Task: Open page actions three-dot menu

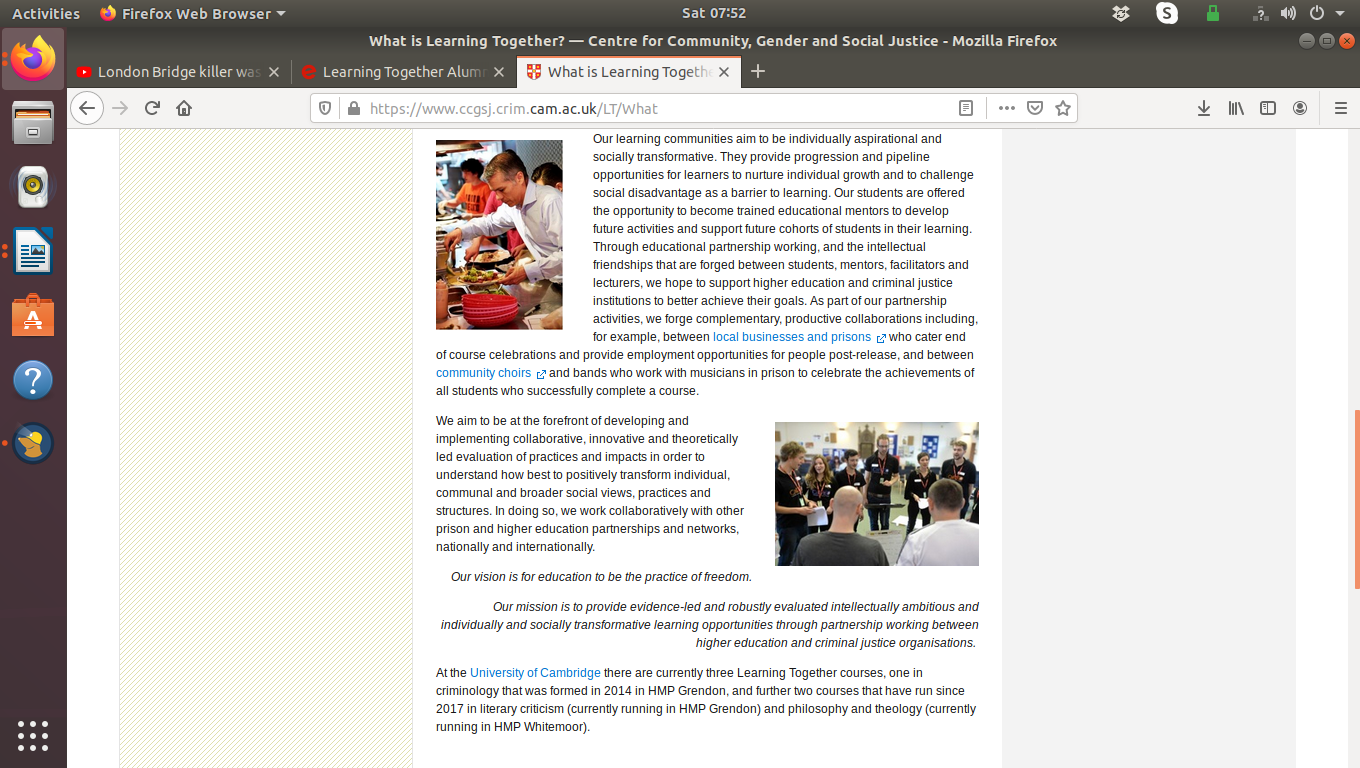Action: tap(1006, 108)
